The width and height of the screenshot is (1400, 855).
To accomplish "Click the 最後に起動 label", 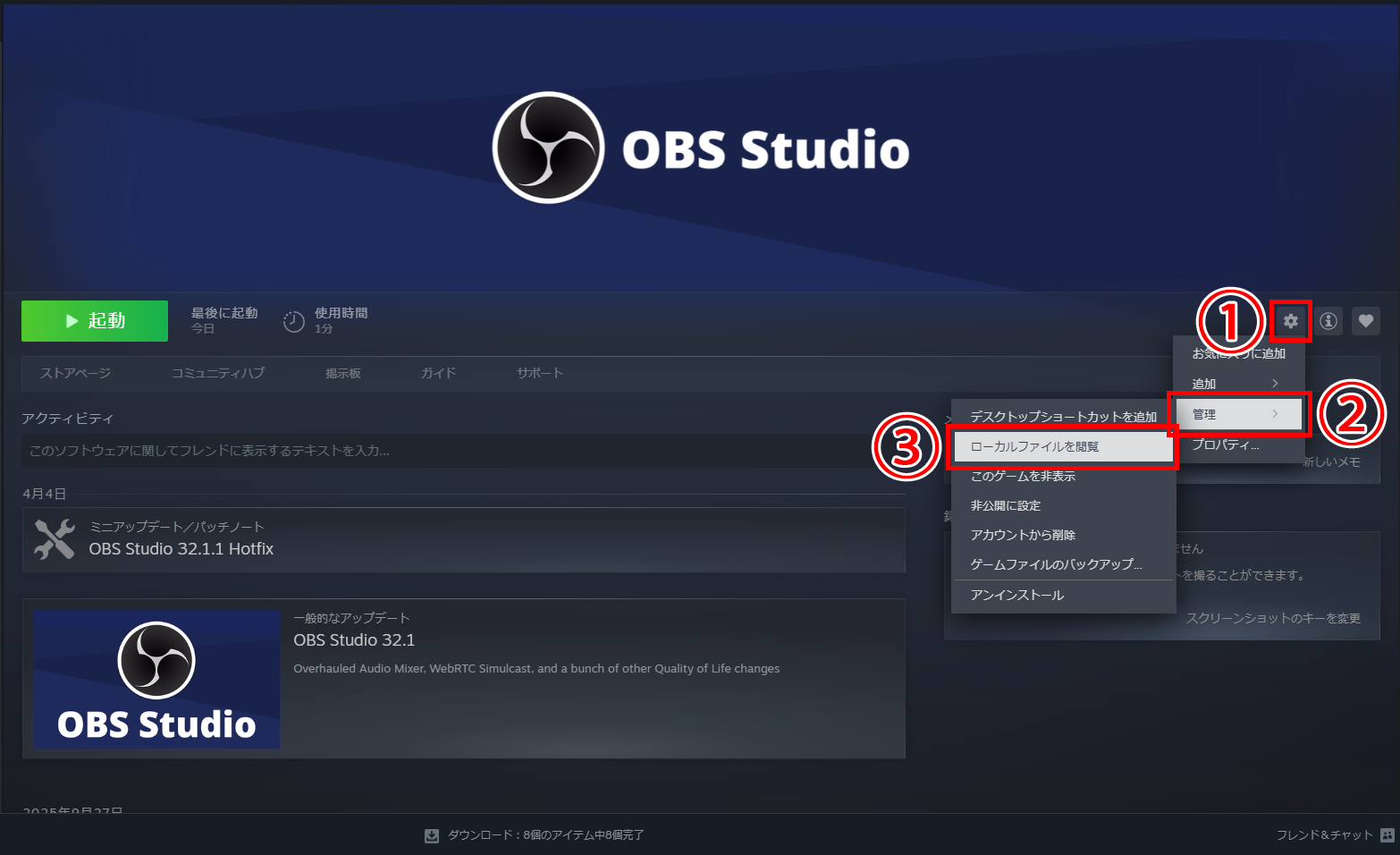I will (x=224, y=313).
